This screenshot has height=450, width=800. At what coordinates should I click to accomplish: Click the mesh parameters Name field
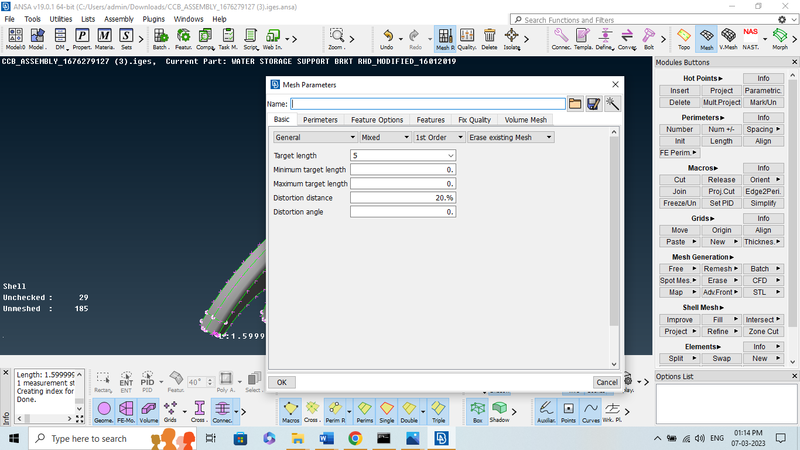(x=428, y=104)
